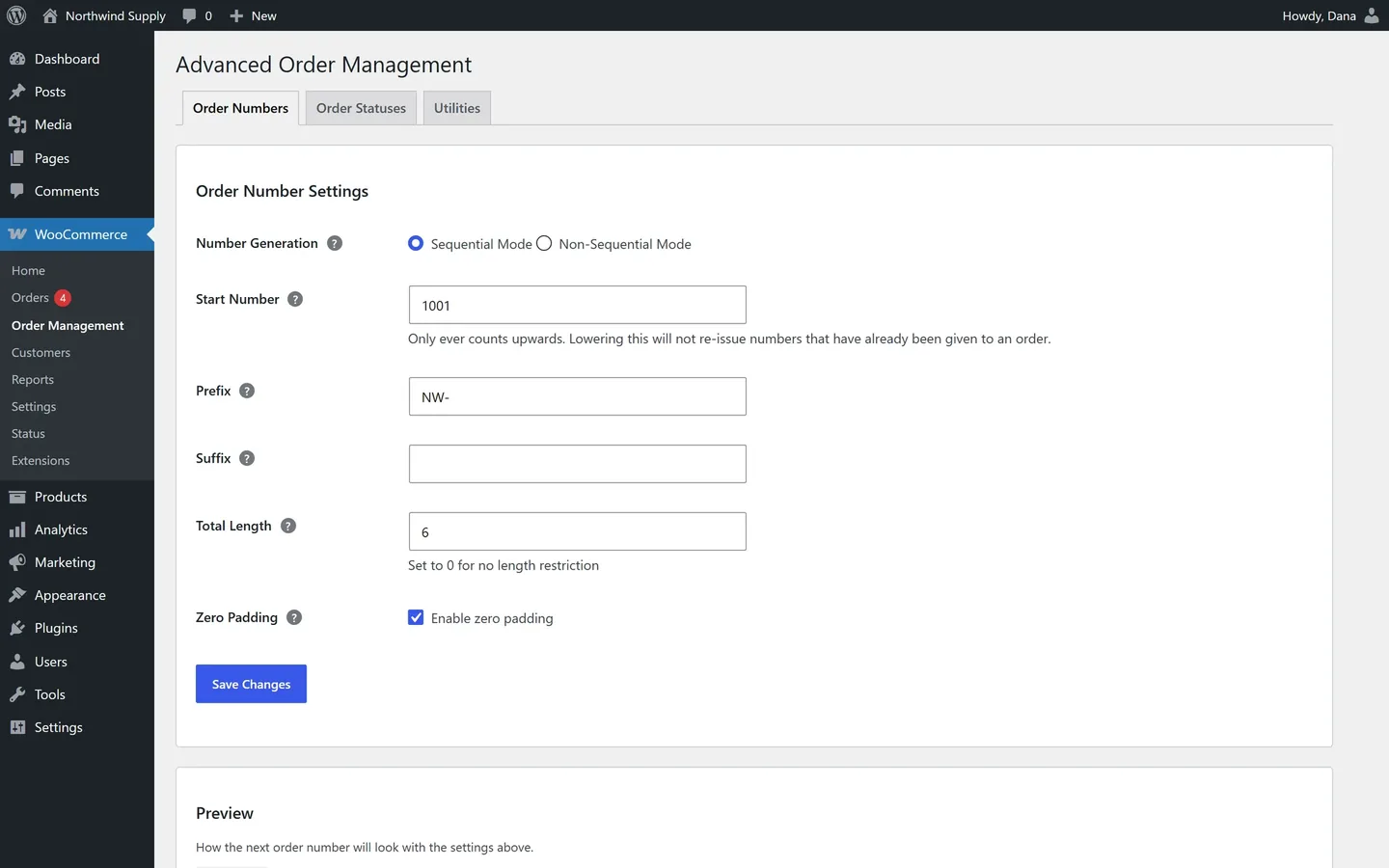The width and height of the screenshot is (1389, 868).
Task: Click the comments bubble icon in admin bar
Action: point(189,15)
